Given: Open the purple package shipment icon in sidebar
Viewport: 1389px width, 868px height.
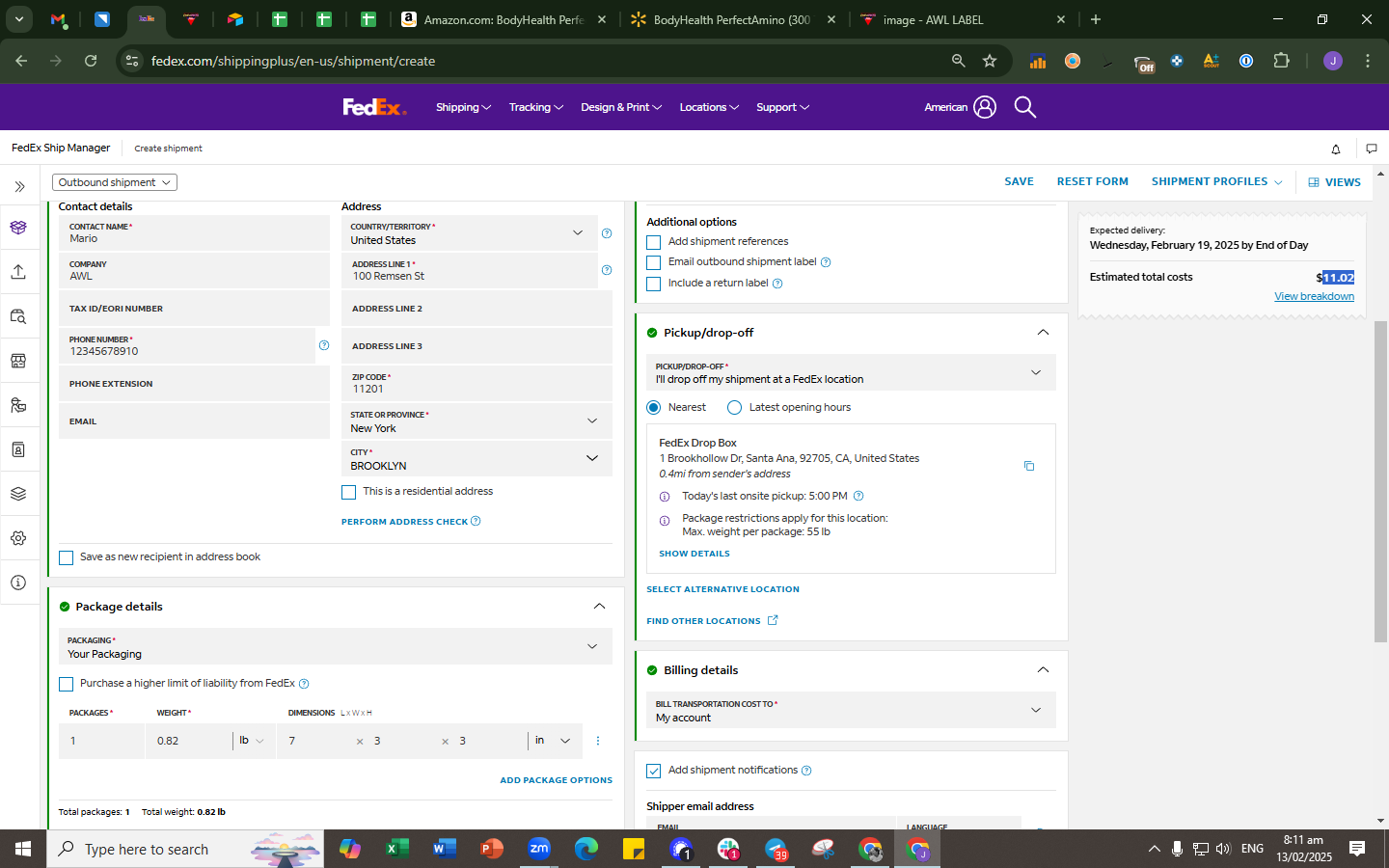Looking at the screenshot, I should pyautogui.click(x=18, y=228).
